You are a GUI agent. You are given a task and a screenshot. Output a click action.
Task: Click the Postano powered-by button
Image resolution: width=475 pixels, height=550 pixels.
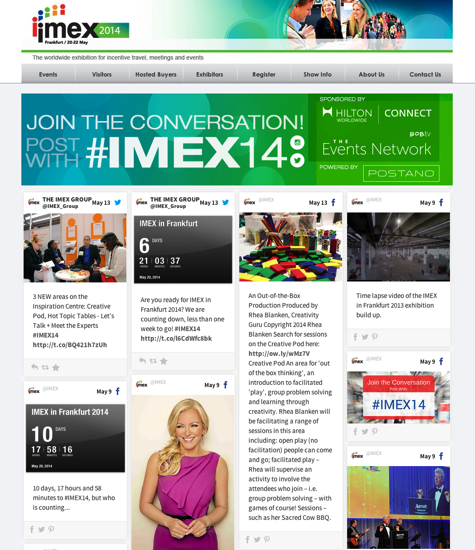401,173
